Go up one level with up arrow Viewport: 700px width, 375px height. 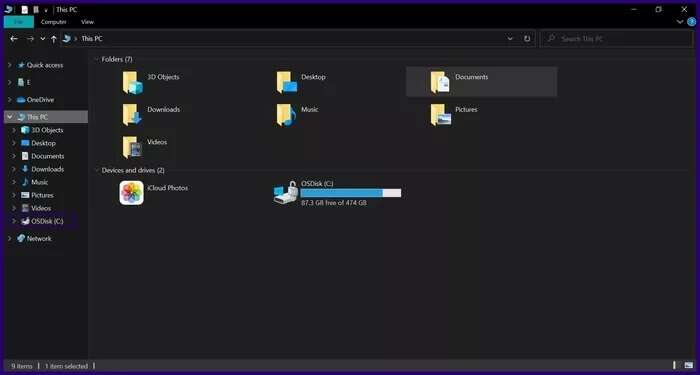pyautogui.click(x=54, y=39)
